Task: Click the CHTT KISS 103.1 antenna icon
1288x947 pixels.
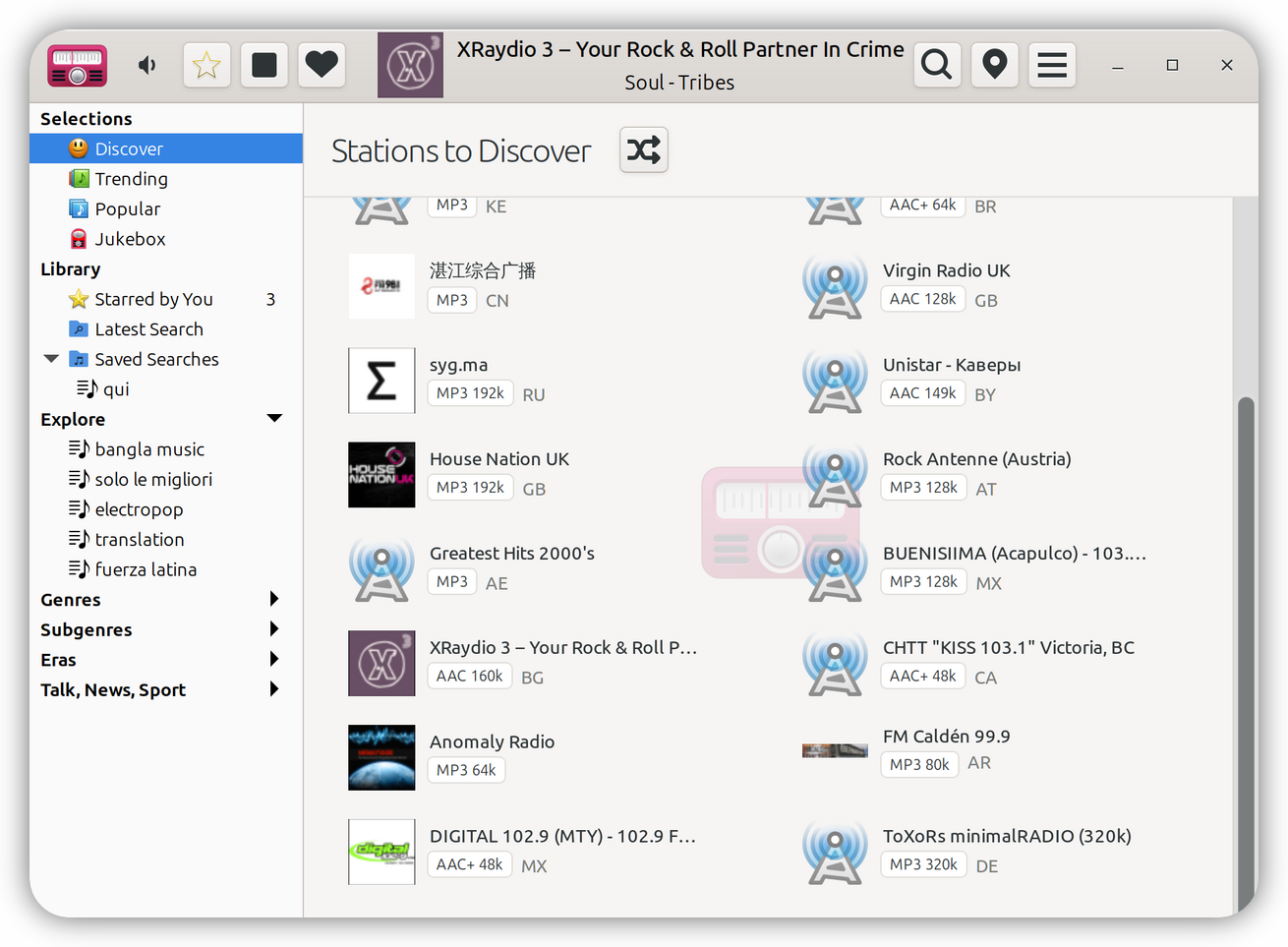Action: pos(835,664)
